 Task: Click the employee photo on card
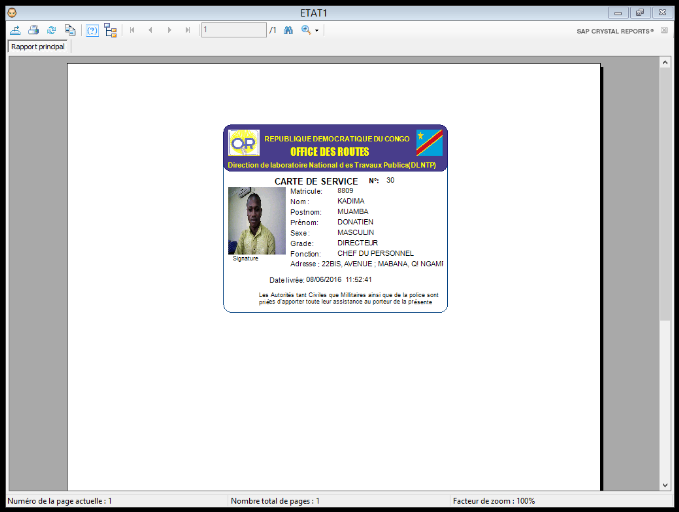[257, 221]
